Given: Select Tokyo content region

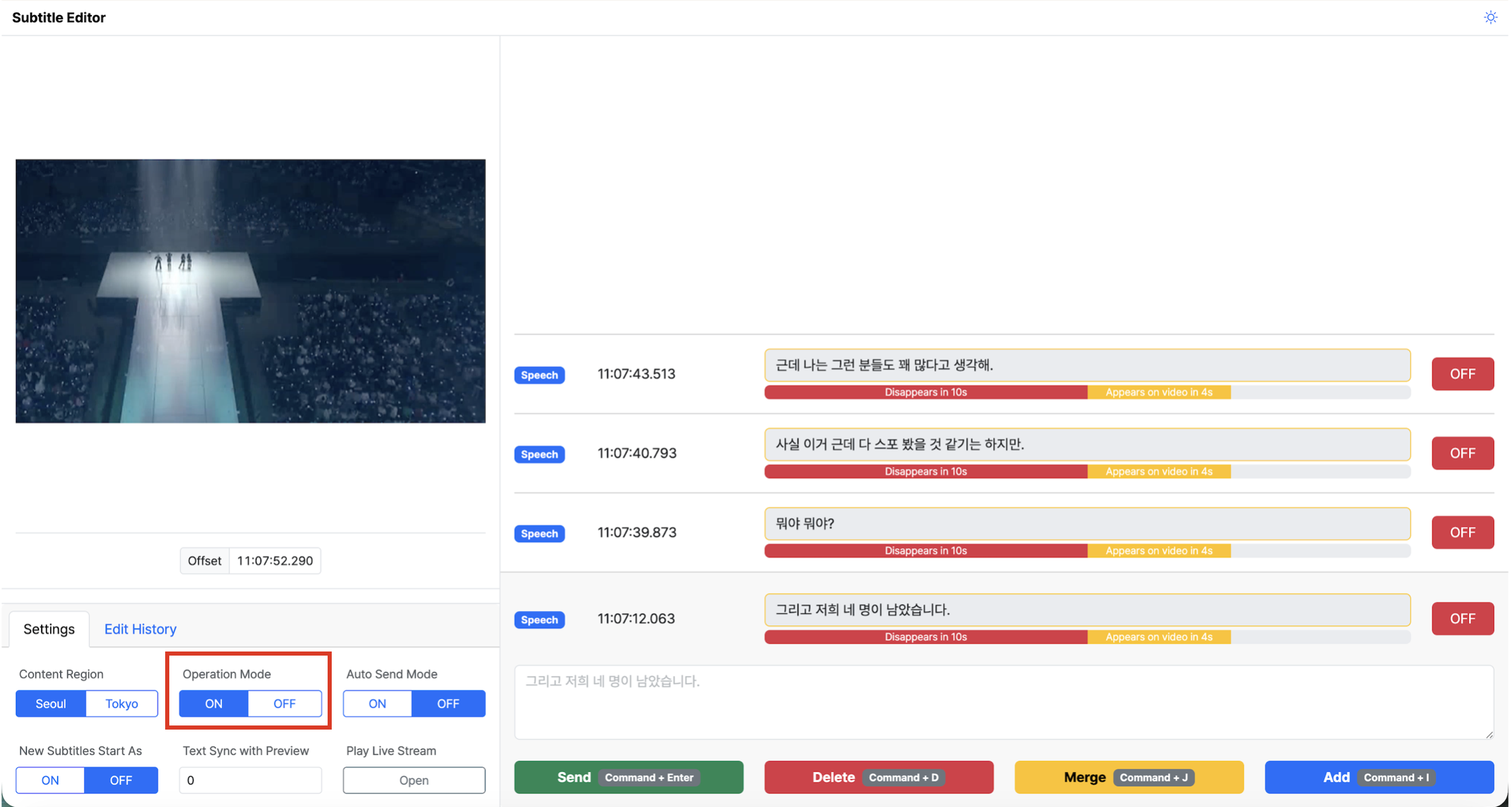Looking at the screenshot, I should [x=122, y=704].
